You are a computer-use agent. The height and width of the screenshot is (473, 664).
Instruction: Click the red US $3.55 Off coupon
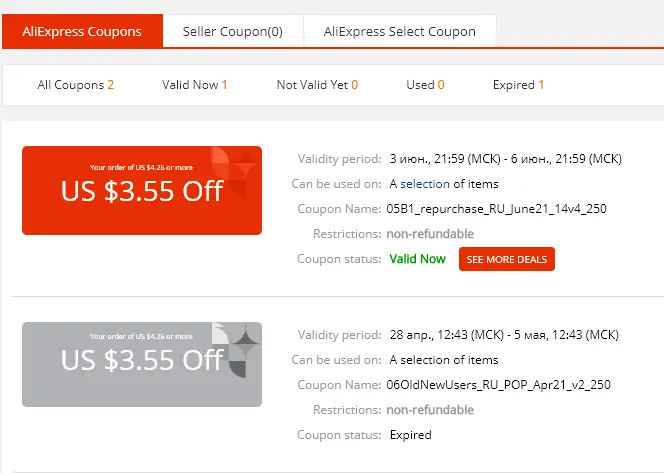(x=142, y=190)
